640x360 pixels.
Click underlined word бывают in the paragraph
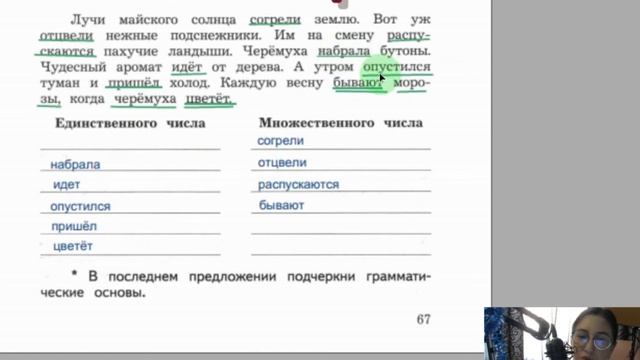tap(358, 83)
